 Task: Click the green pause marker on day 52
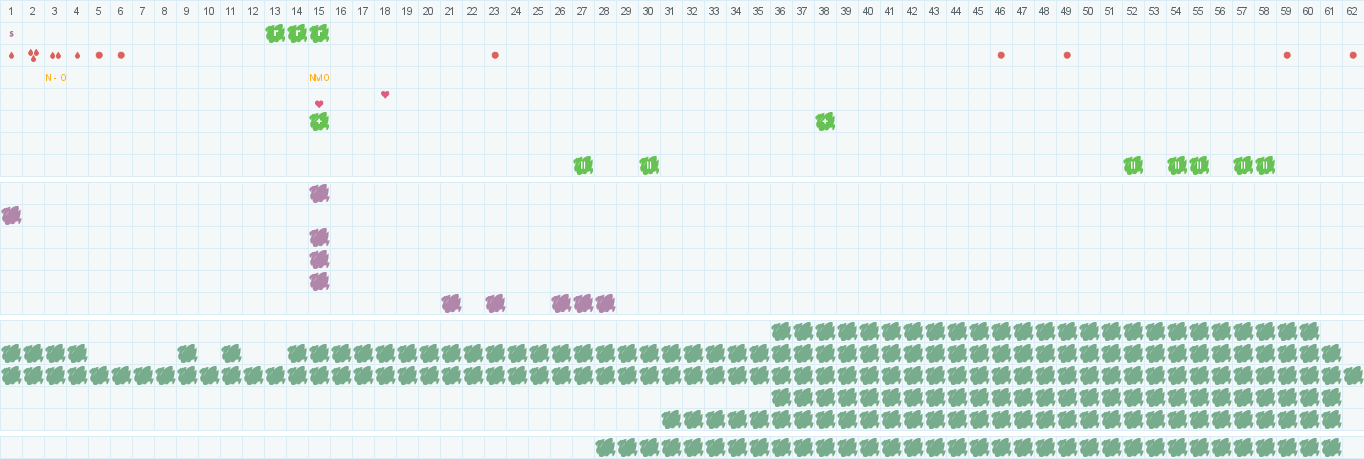coord(1133,165)
